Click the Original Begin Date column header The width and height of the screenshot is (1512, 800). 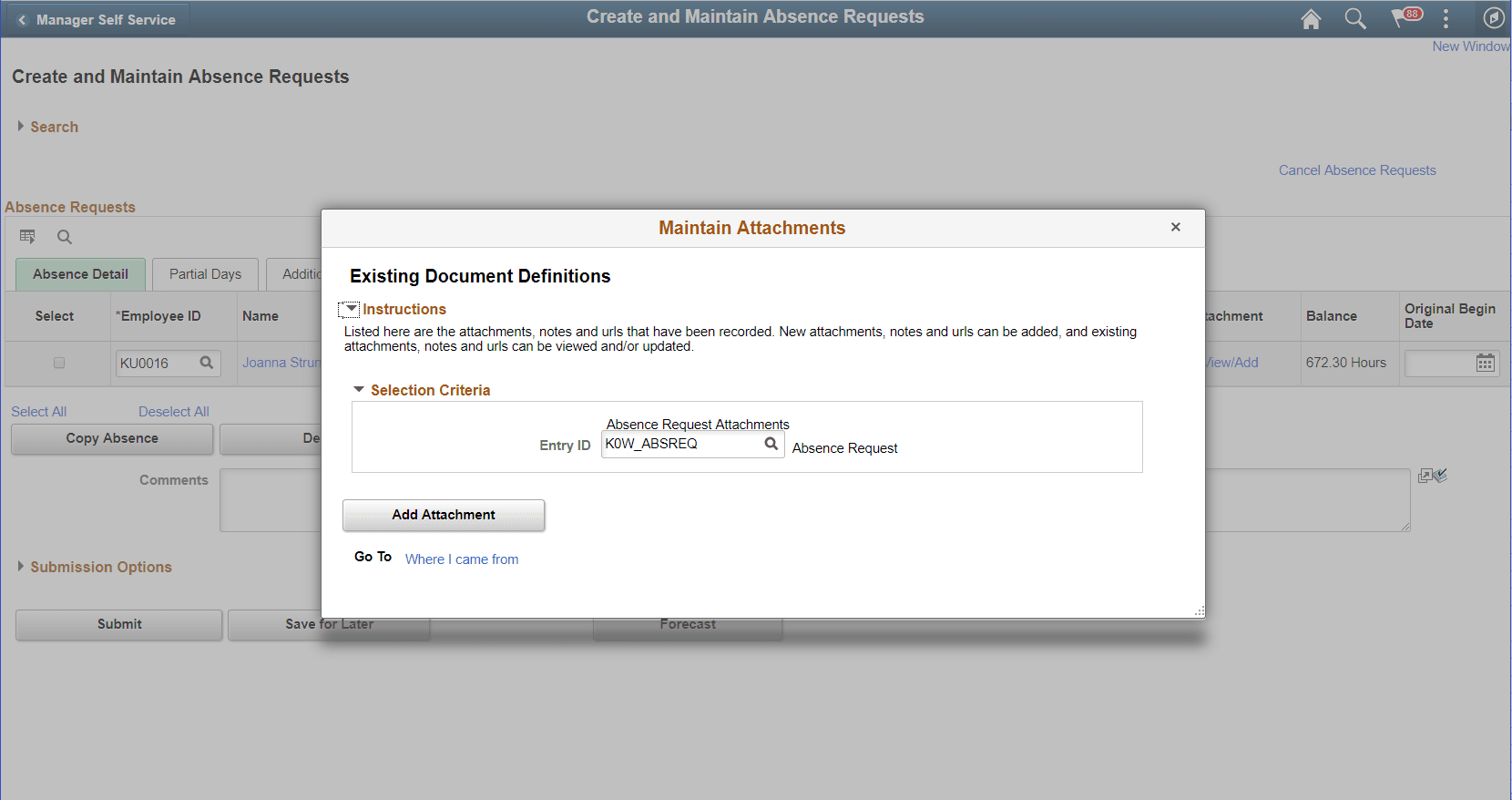click(x=1449, y=316)
